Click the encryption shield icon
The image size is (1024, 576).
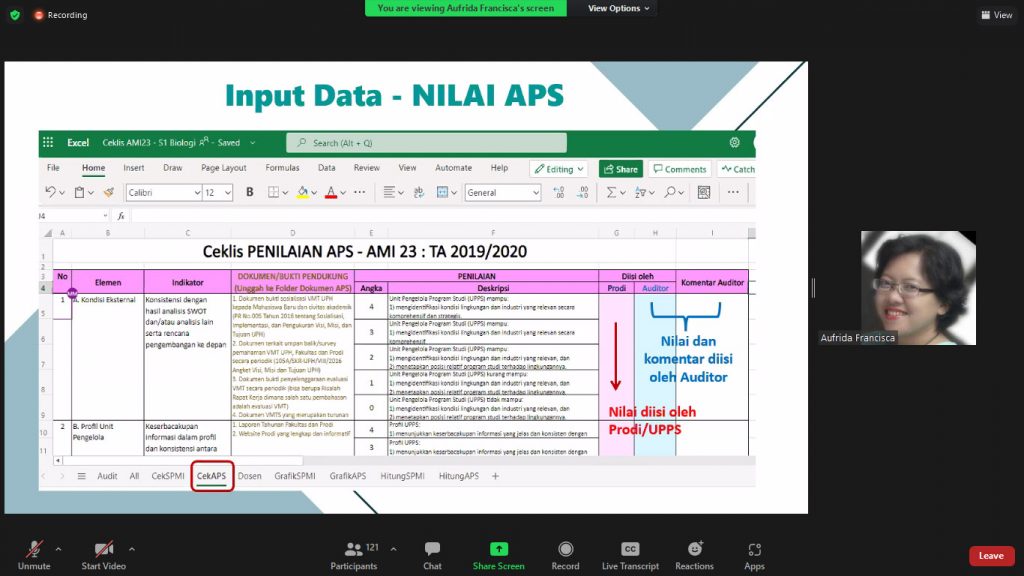click(x=14, y=15)
